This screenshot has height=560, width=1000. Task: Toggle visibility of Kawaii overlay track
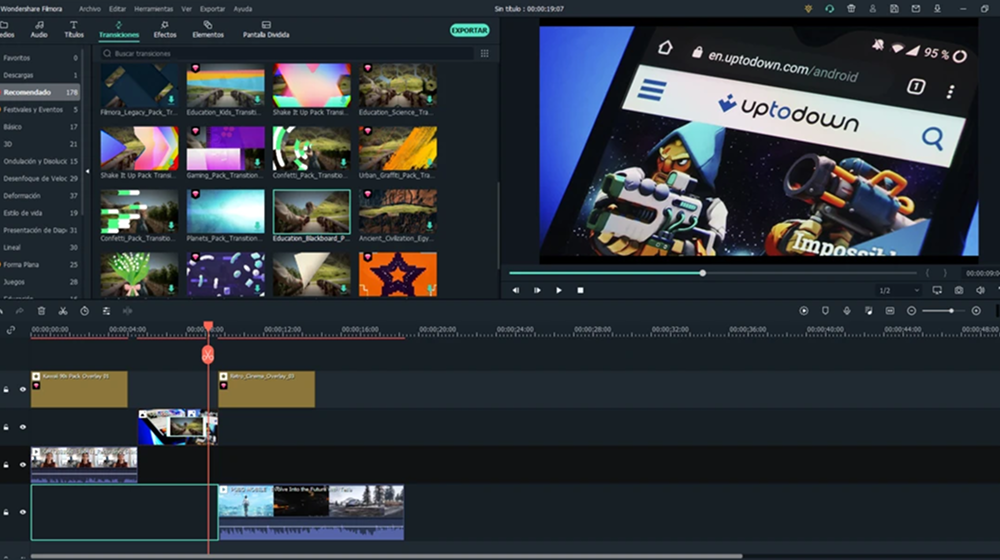(x=23, y=389)
